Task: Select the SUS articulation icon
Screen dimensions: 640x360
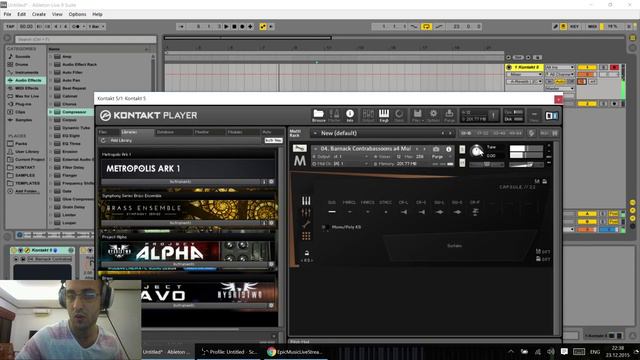Action: (x=332, y=212)
